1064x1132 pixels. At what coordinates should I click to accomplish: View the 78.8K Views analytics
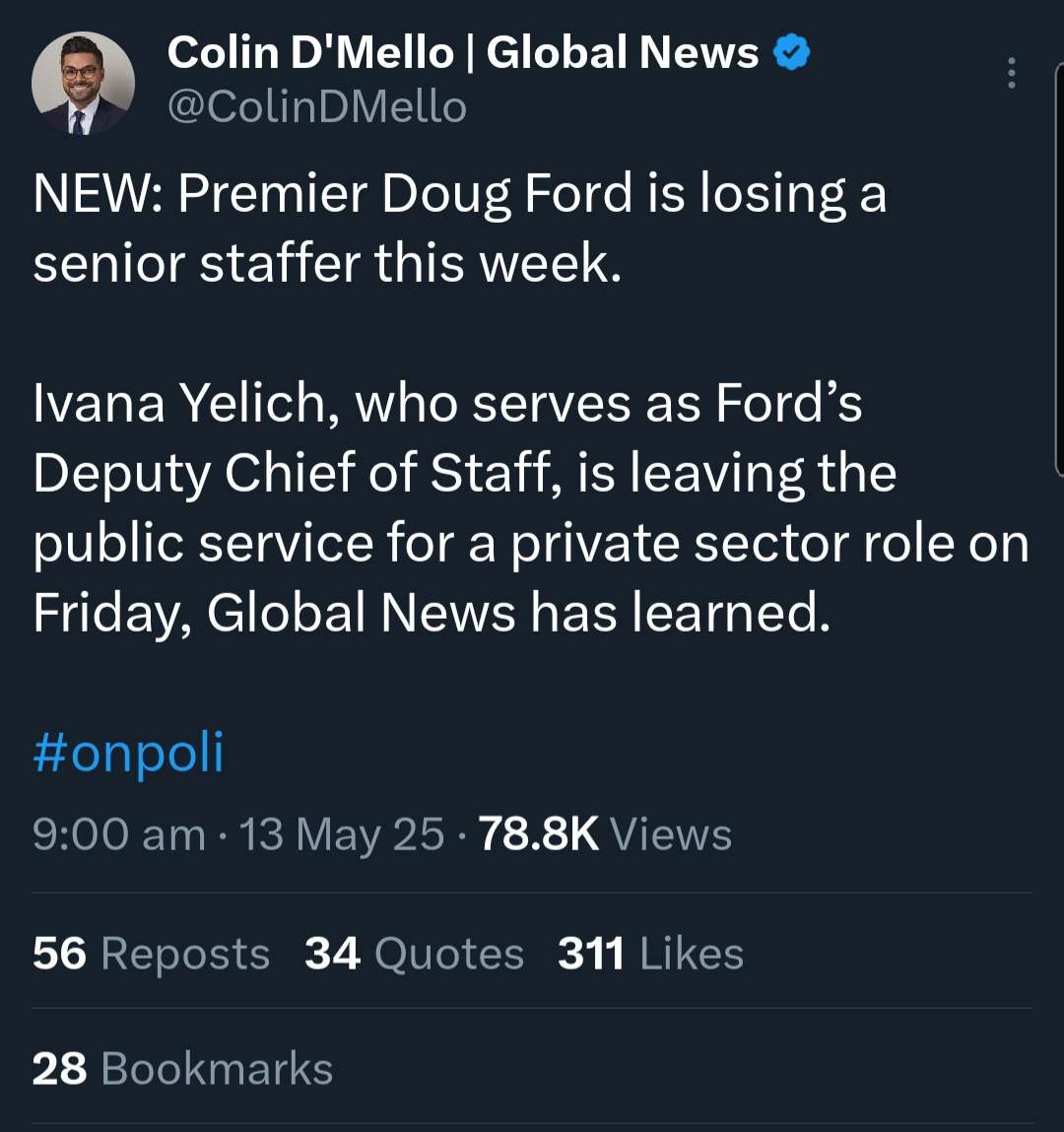click(605, 834)
